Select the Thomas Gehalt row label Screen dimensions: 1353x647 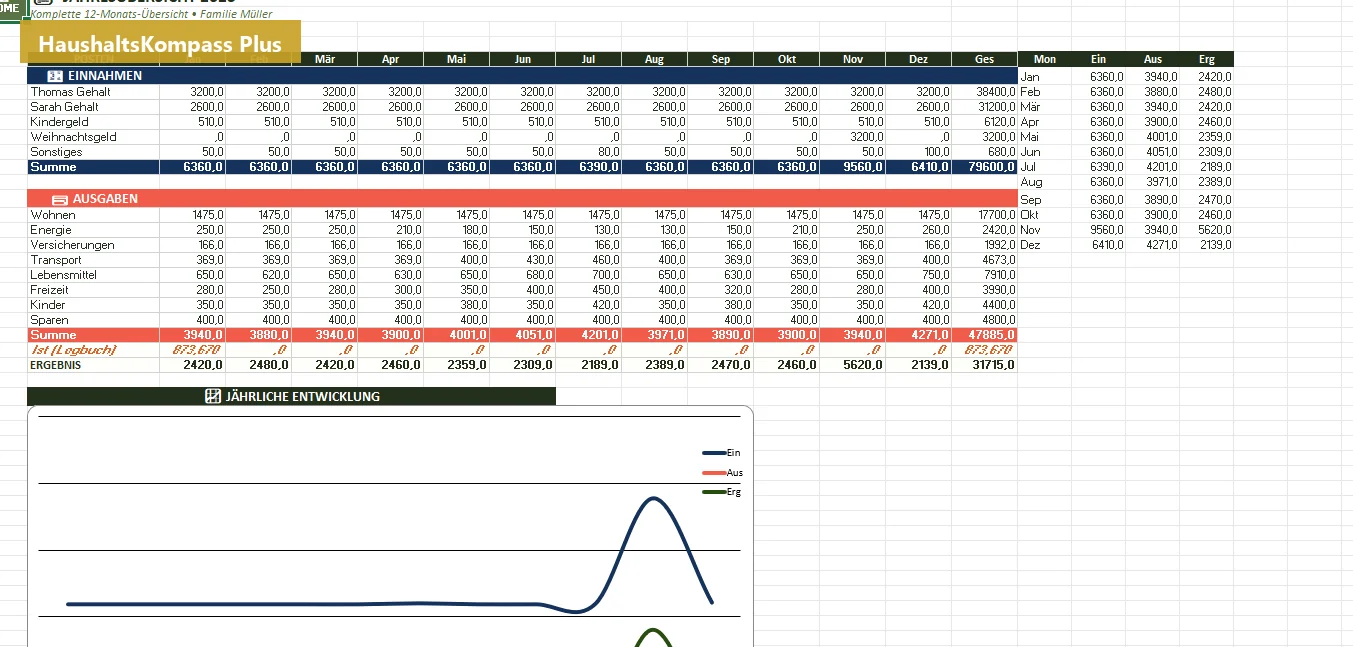(x=70, y=92)
